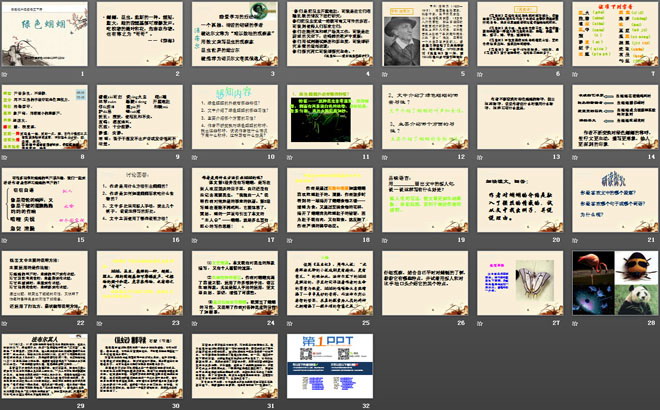Image resolution: width=660 pixels, height=410 pixels.
Task: Click the animation star icon under slide 13
Action: coord(480,157)
